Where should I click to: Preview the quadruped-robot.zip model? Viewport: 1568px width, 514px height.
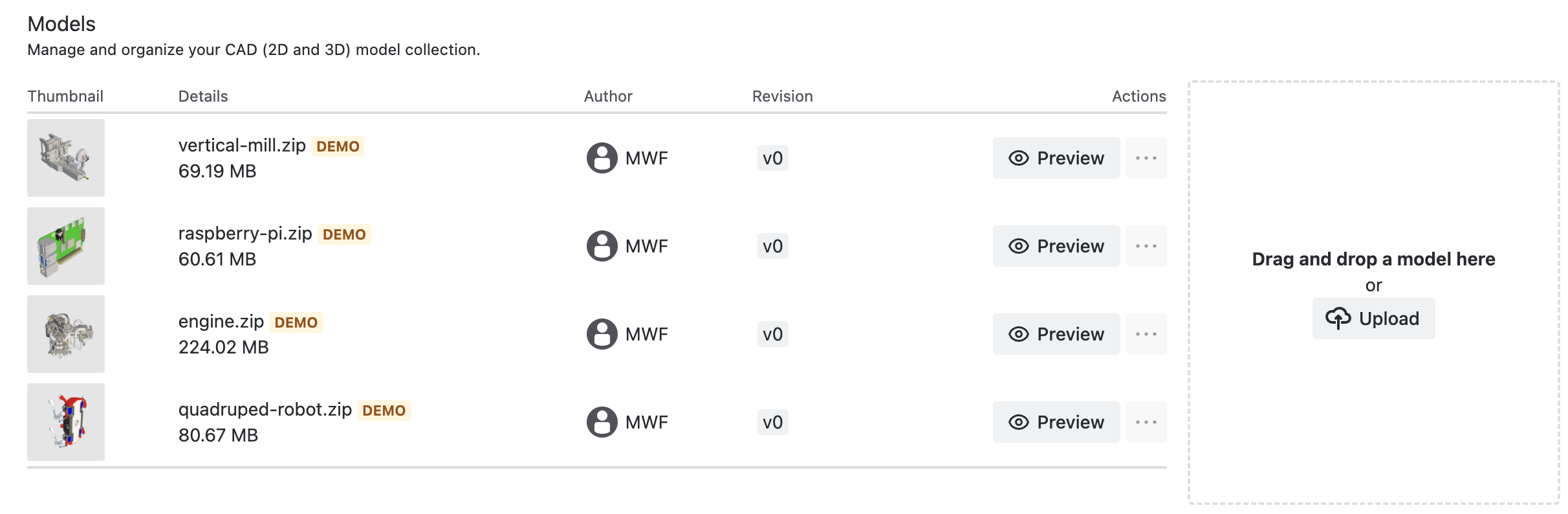point(1056,422)
